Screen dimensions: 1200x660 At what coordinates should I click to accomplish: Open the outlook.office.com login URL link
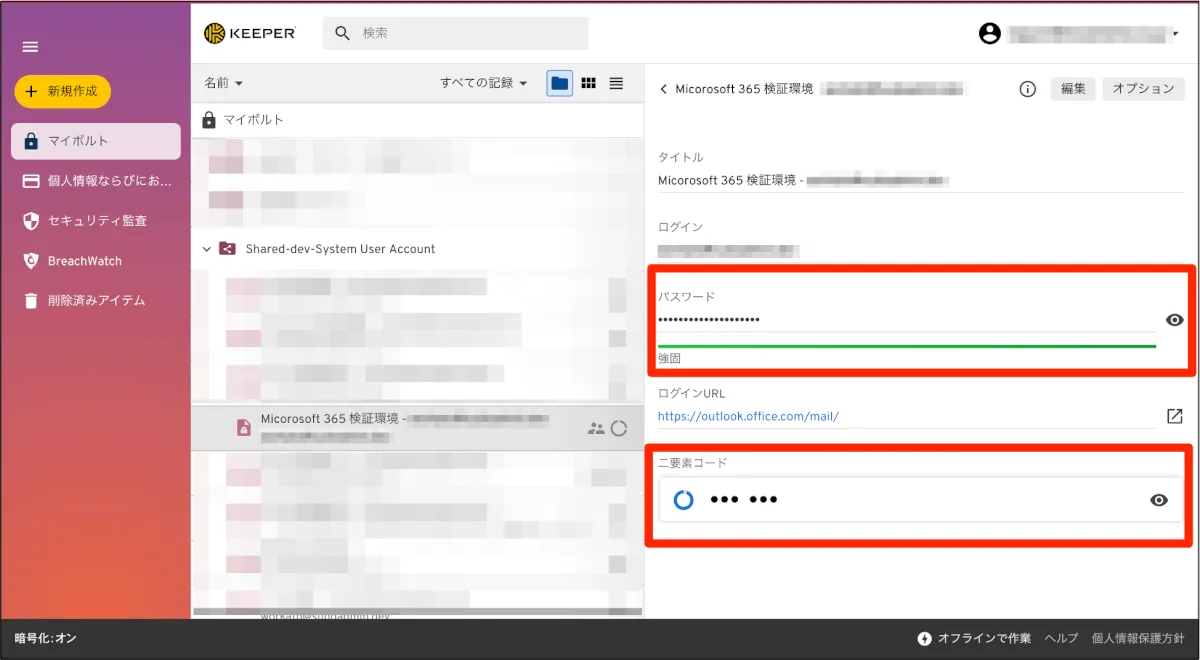coord(748,416)
